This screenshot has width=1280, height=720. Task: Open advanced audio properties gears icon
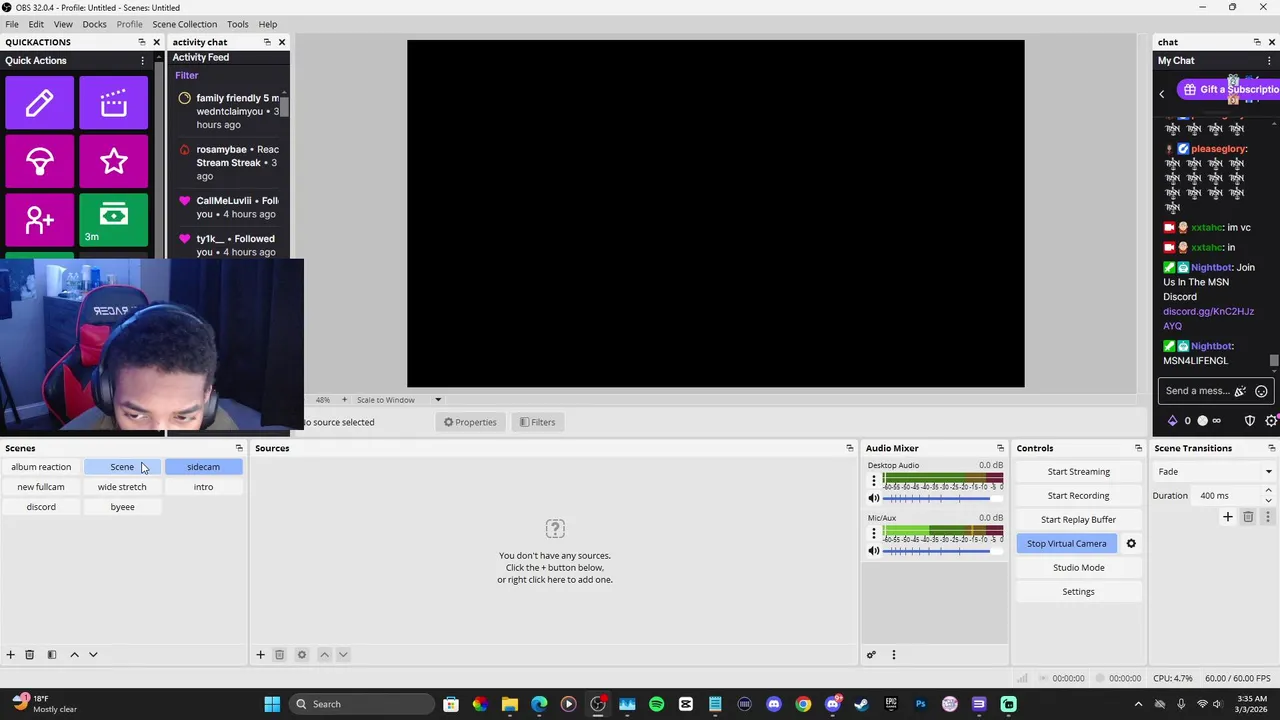(872, 655)
